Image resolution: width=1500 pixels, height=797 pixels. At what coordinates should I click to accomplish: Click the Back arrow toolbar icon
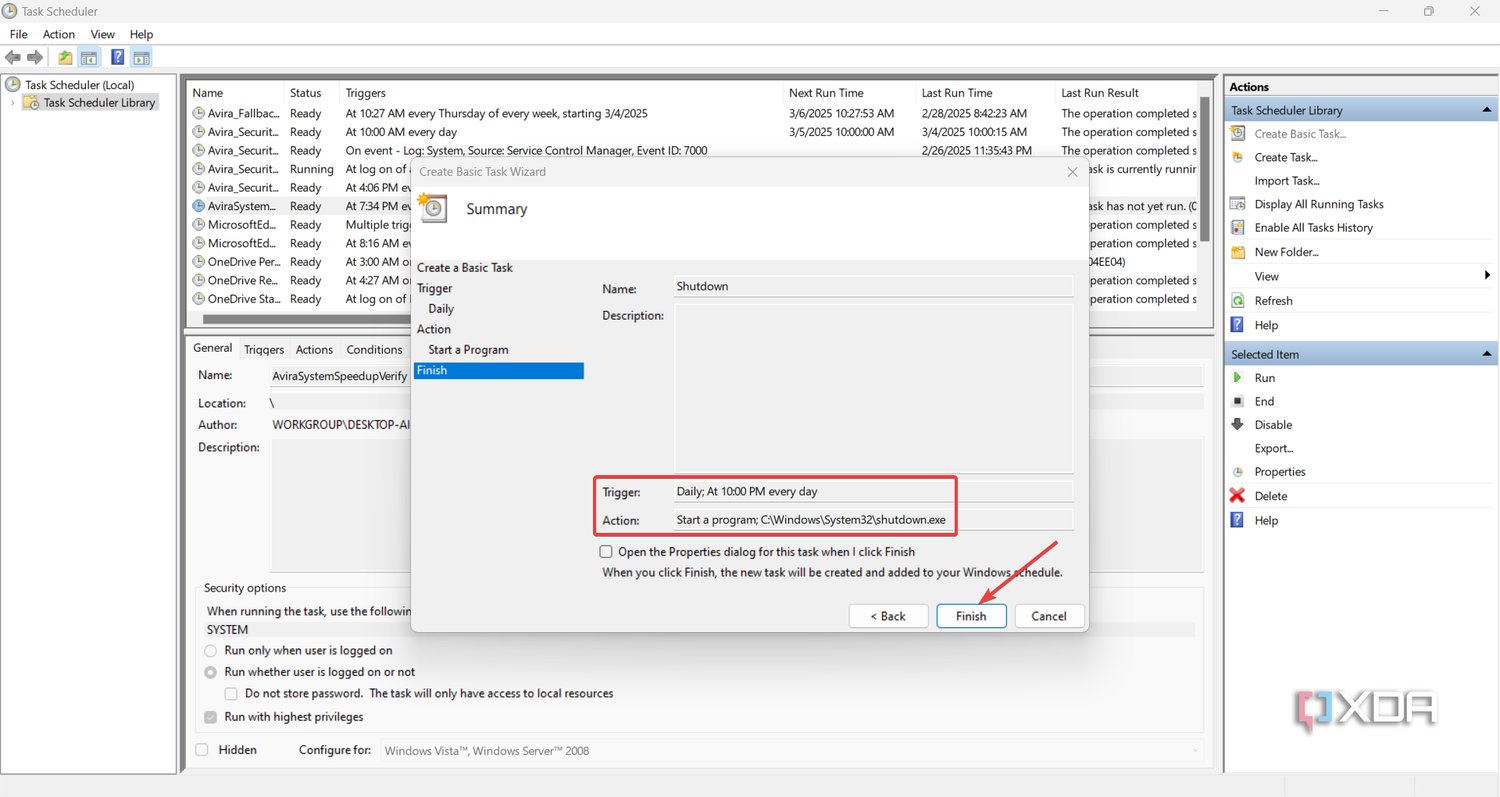point(13,58)
